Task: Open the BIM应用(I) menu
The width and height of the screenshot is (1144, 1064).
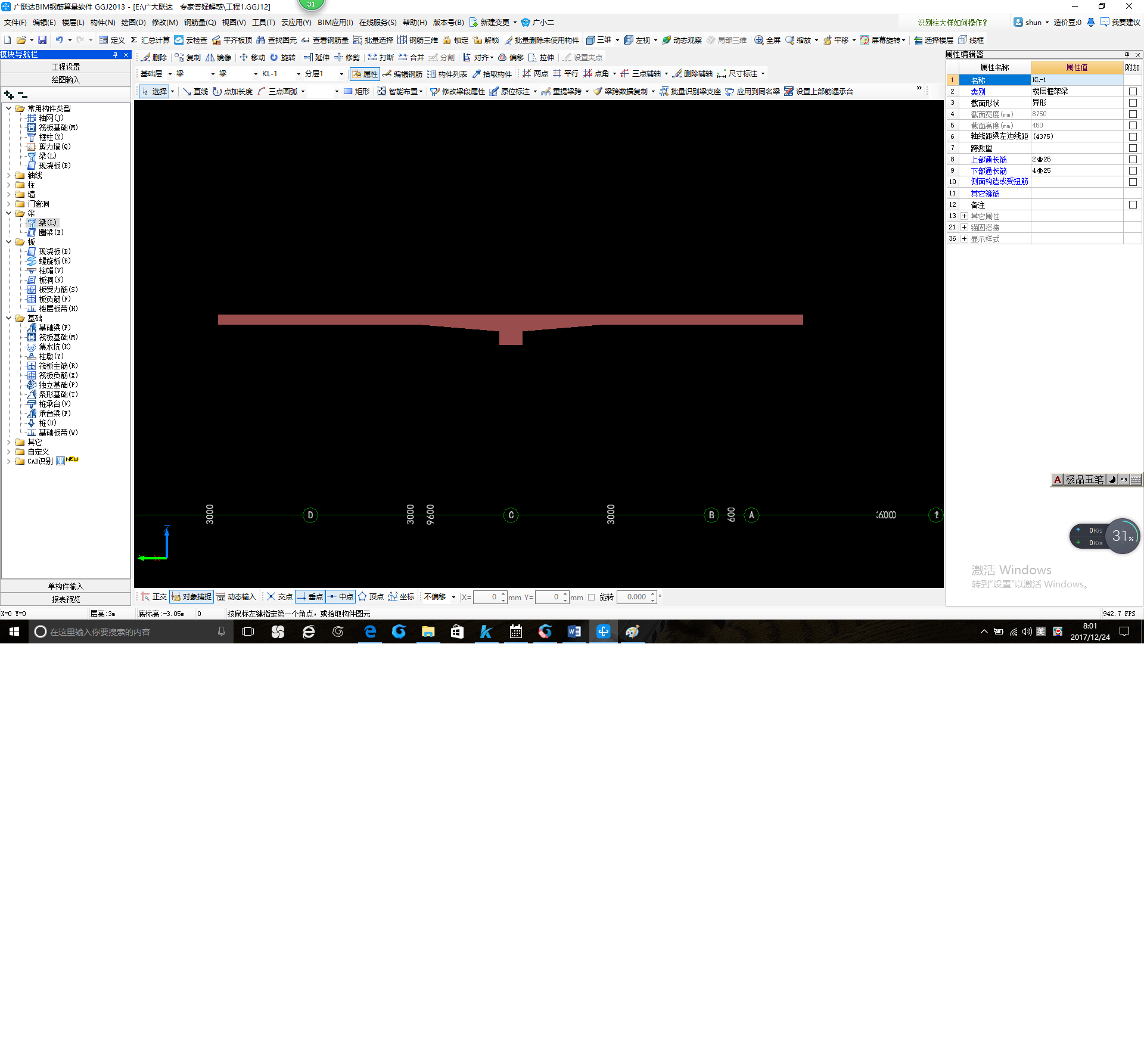Action: [335, 23]
